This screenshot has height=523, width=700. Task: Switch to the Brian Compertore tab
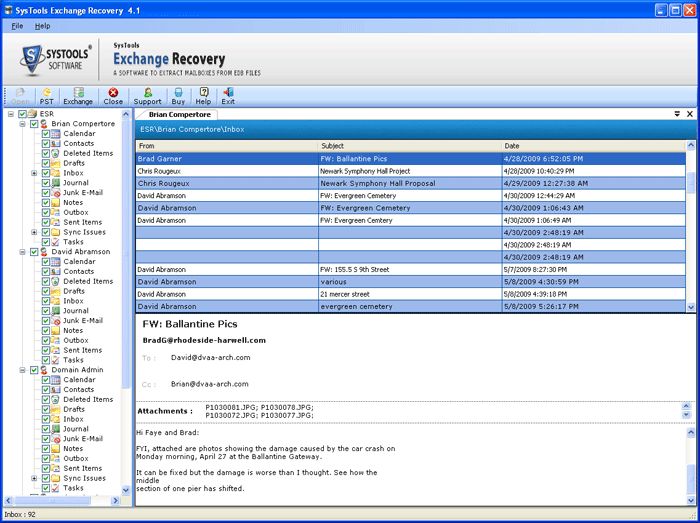(175, 114)
